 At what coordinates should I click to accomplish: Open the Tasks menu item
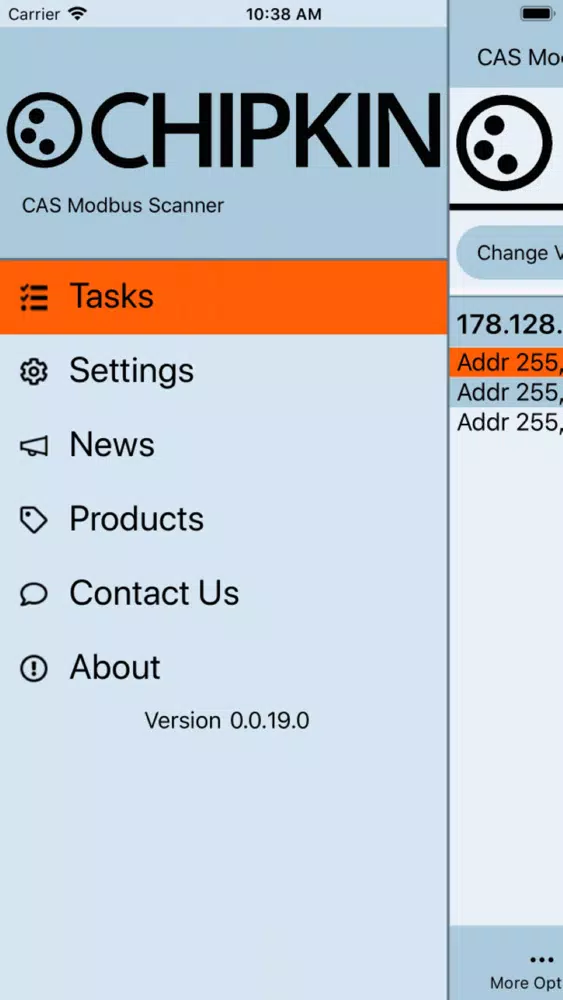pos(223,297)
